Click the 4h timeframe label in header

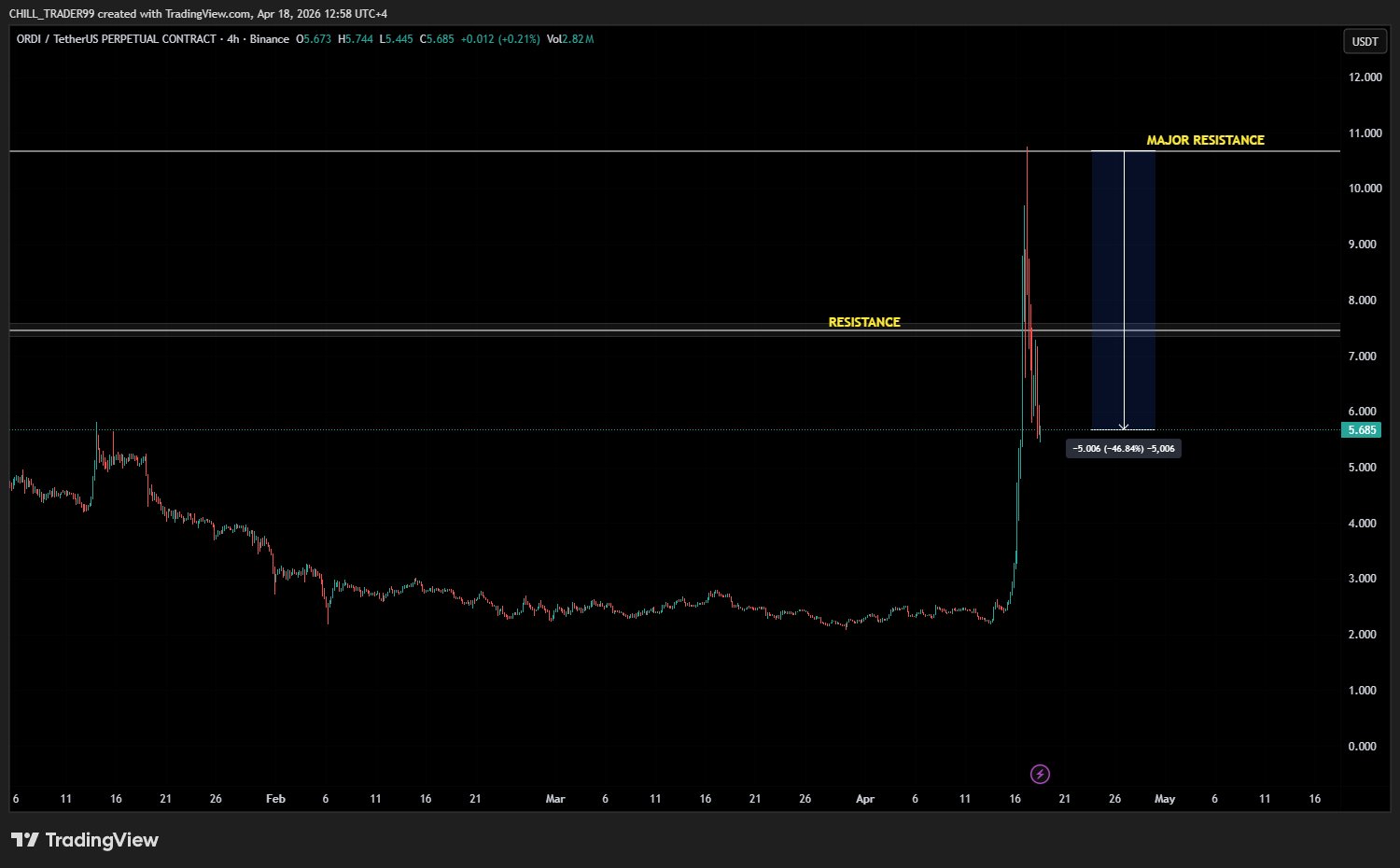pyautogui.click(x=233, y=39)
